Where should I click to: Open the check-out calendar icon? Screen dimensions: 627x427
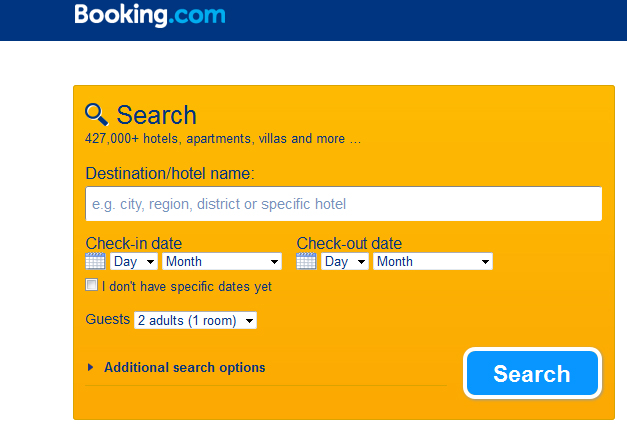tap(307, 261)
